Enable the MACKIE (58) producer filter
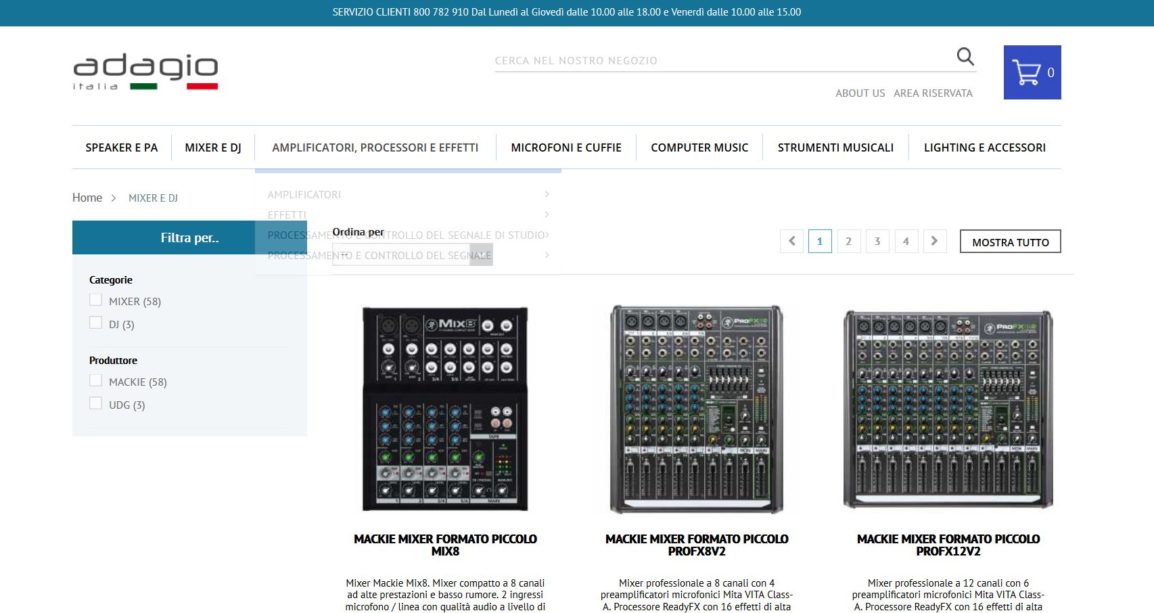1154x613 pixels. pyautogui.click(x=96, y=381)
